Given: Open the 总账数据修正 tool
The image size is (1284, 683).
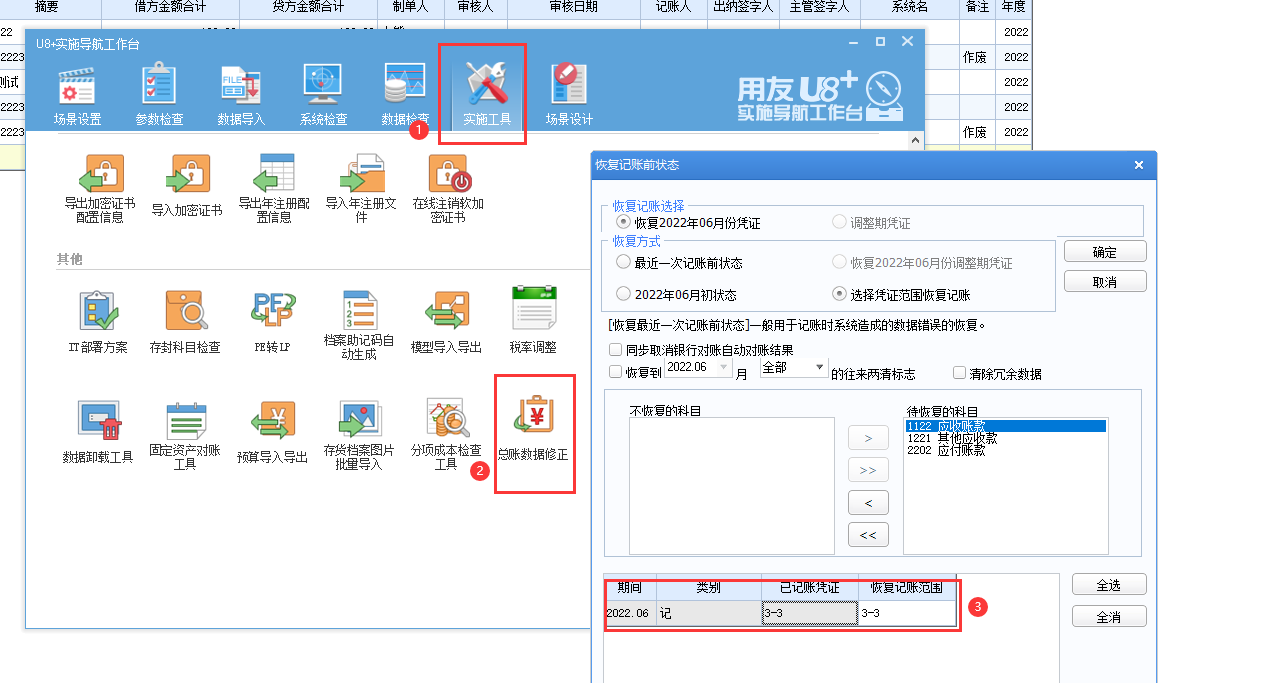Looking at the screenshot, I should point(534,421).
